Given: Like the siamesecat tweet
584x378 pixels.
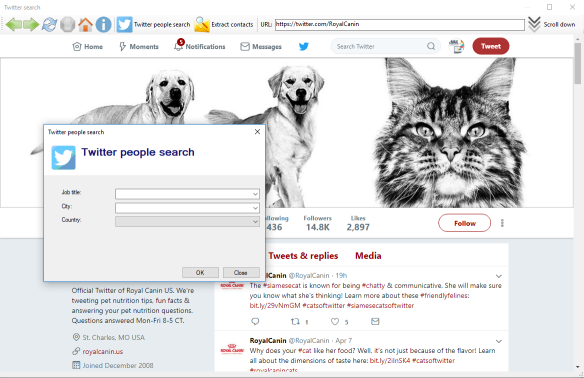Looking at the screenshot, I should point(335,321).
